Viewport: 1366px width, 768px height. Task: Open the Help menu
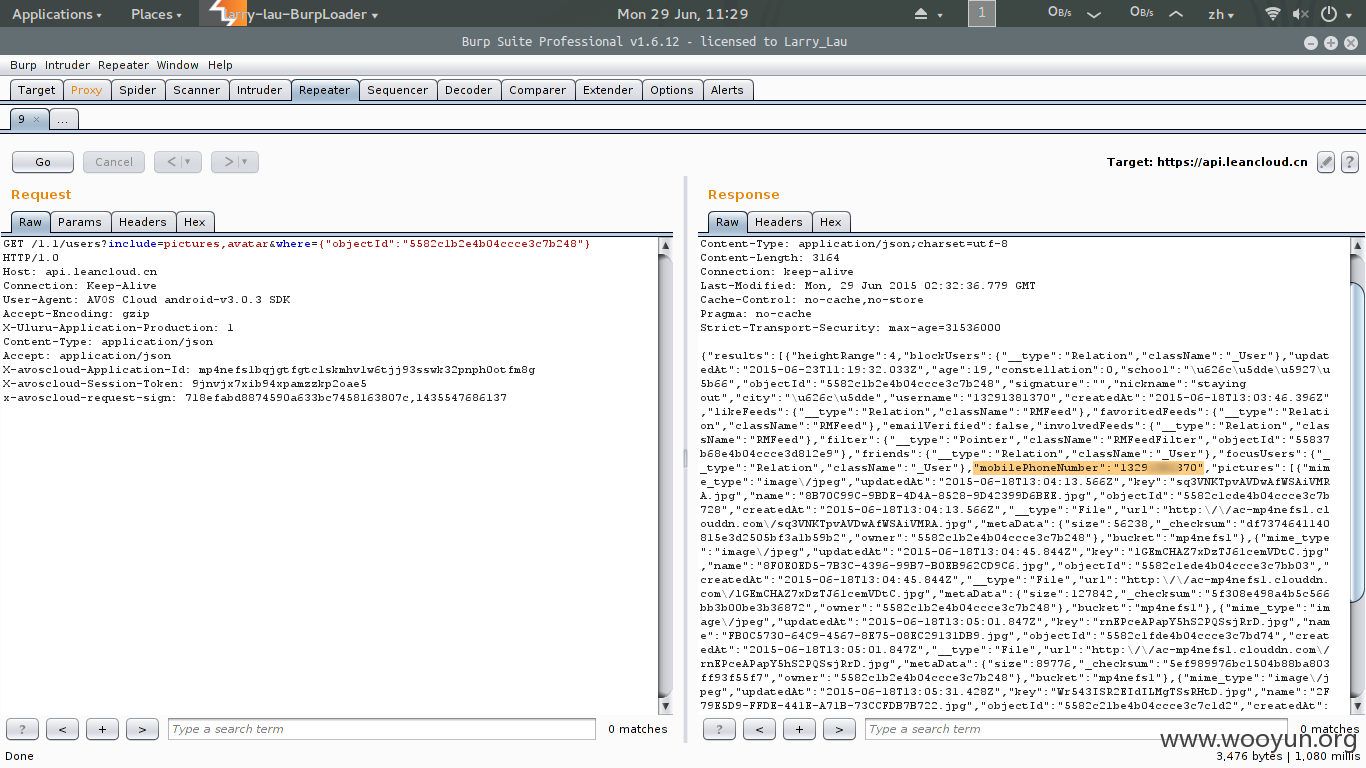click(220, 65)
